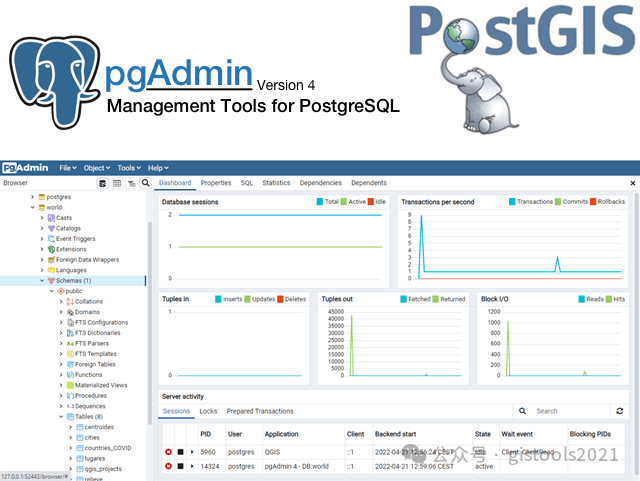The width and height of the screenshot is (640, 481).
Task: Expand the Casts tree node
Action: pyautogui.click(x=42, y=218)
